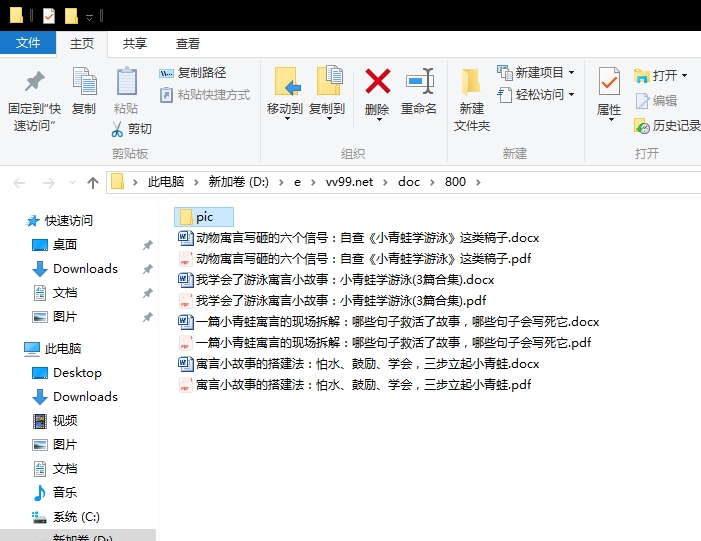
Task: Select 寓言小故事的搭建法 .pdf file
Action: coord(355,385)
